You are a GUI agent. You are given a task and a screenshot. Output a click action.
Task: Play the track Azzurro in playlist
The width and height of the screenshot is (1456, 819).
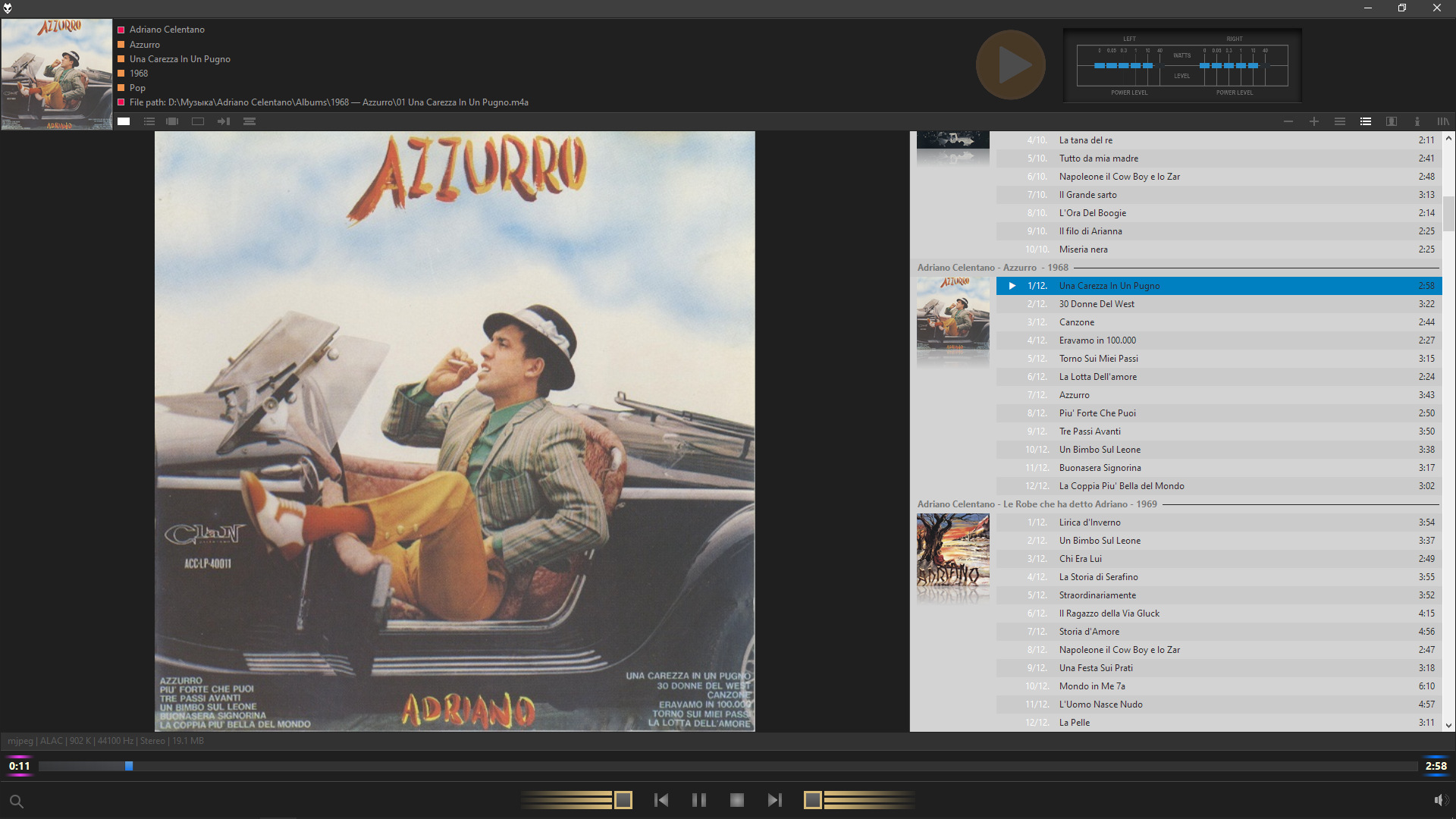point(1075,395)
